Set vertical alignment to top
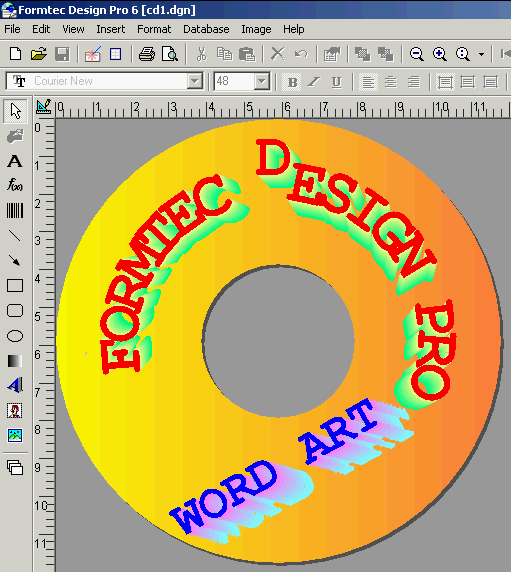The image size is (511, 572). tap(445, 82)
